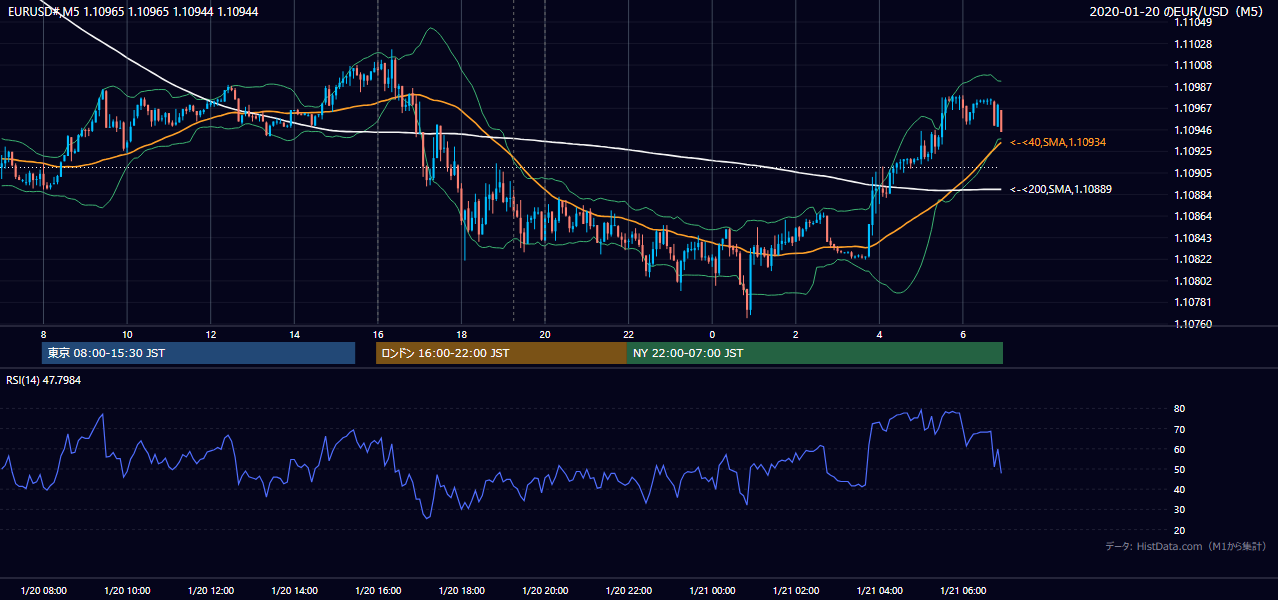Click price axis label 1.10884
This screenshot has width=1278, height=600.
(1193, 195)
